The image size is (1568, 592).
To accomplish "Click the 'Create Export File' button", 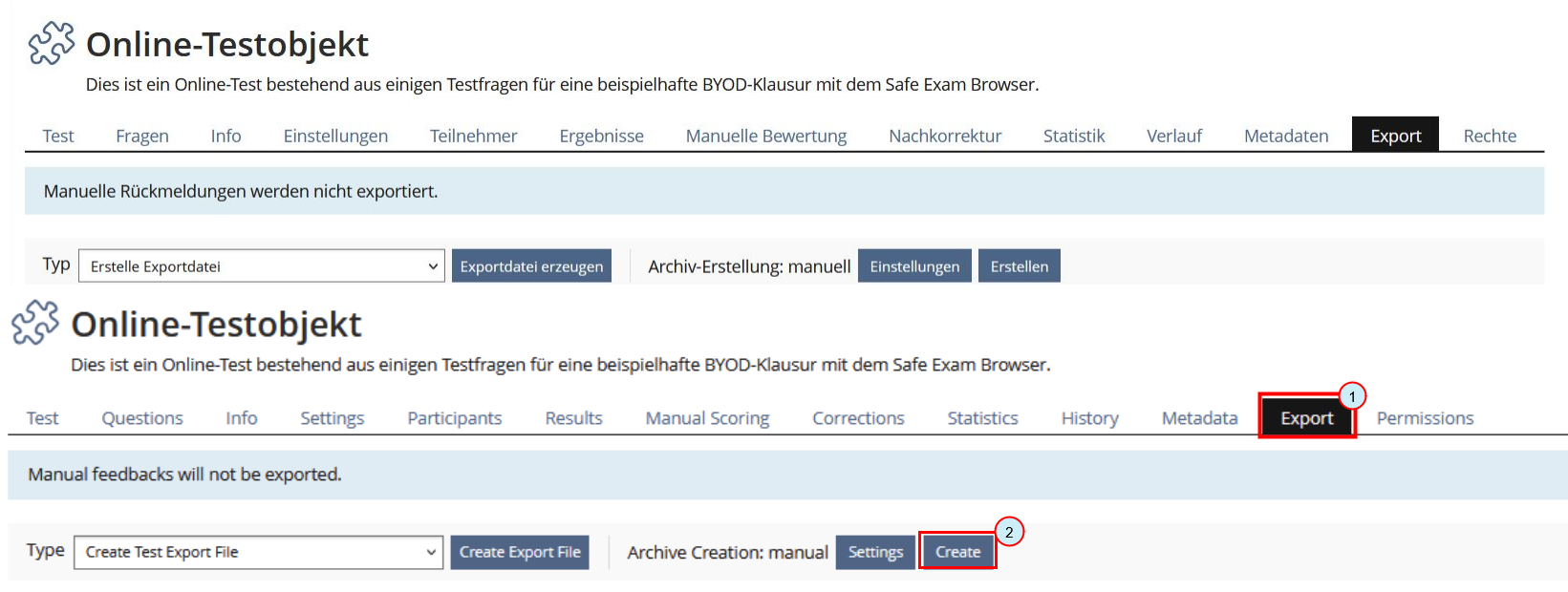I will [x=519, y=552].
